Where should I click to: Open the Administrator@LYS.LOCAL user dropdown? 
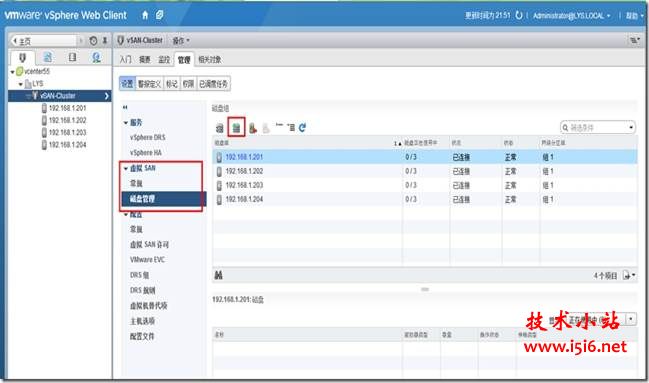point(571,16)
